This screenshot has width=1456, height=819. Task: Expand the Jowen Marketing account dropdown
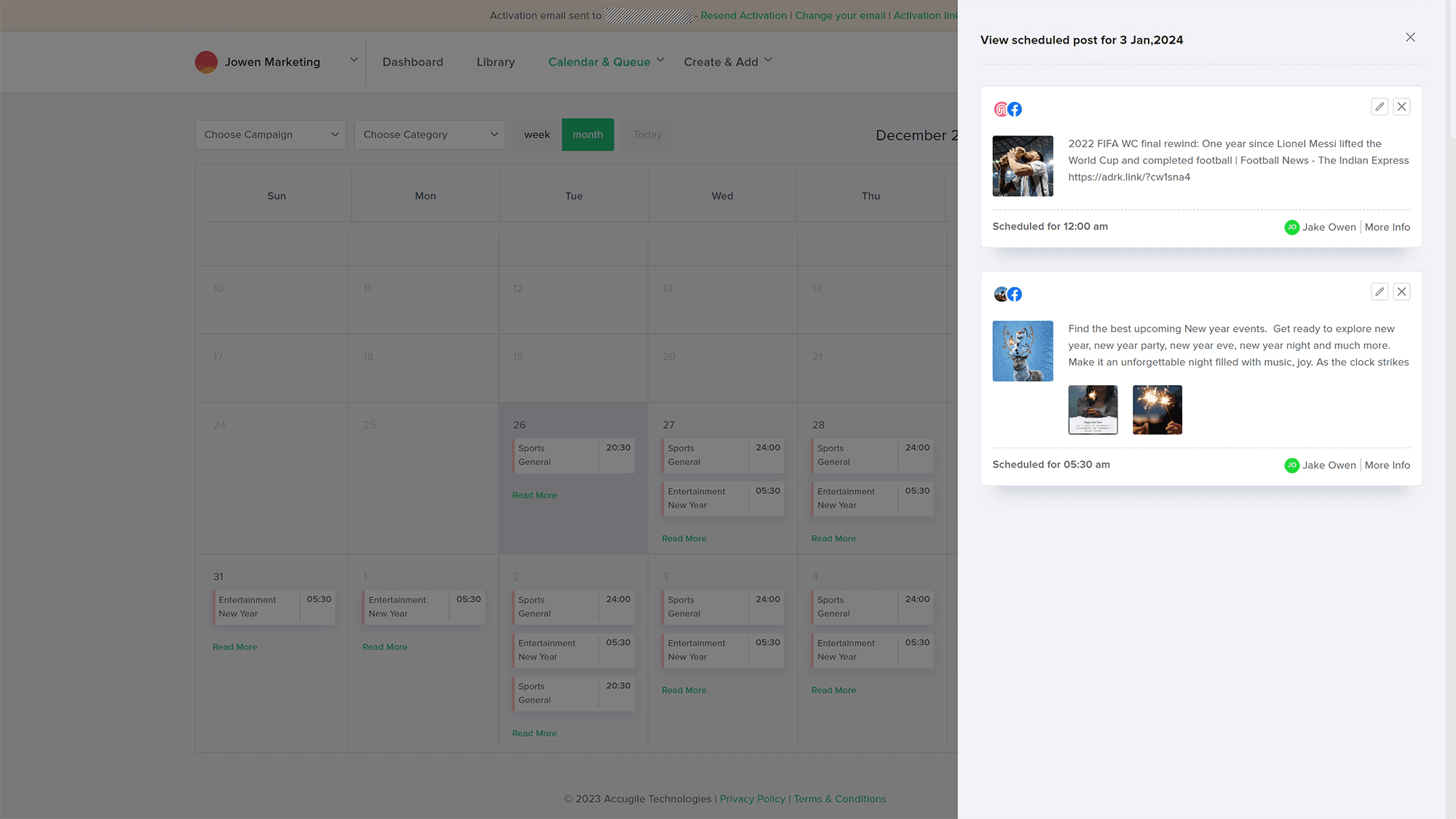(354, 60)
